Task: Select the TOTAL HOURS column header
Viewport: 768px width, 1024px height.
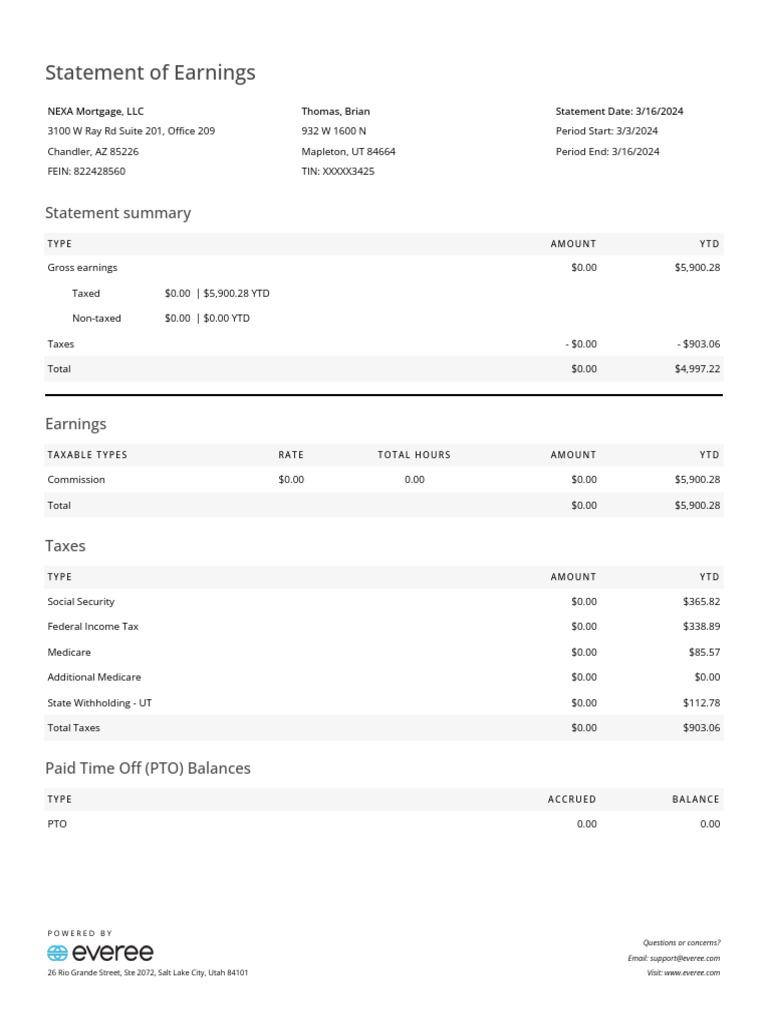Action: click(414, 455)
